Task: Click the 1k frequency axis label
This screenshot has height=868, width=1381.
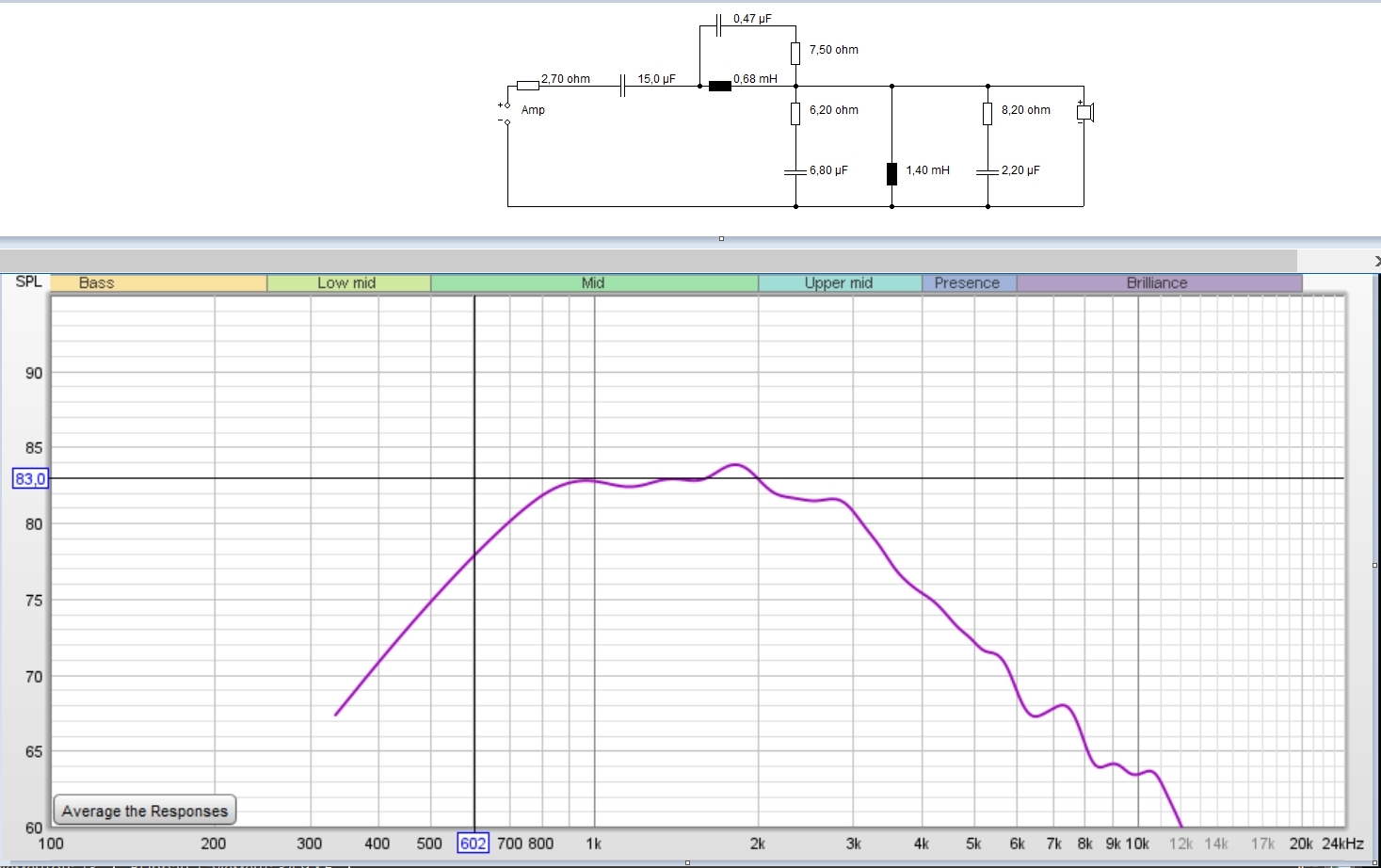Action: [594, 844]
